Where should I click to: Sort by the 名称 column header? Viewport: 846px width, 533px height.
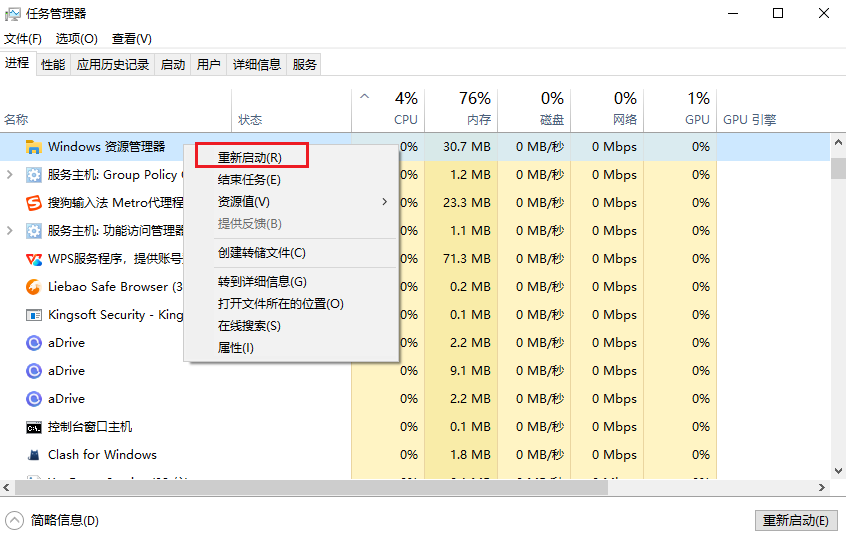click(115, 110)
